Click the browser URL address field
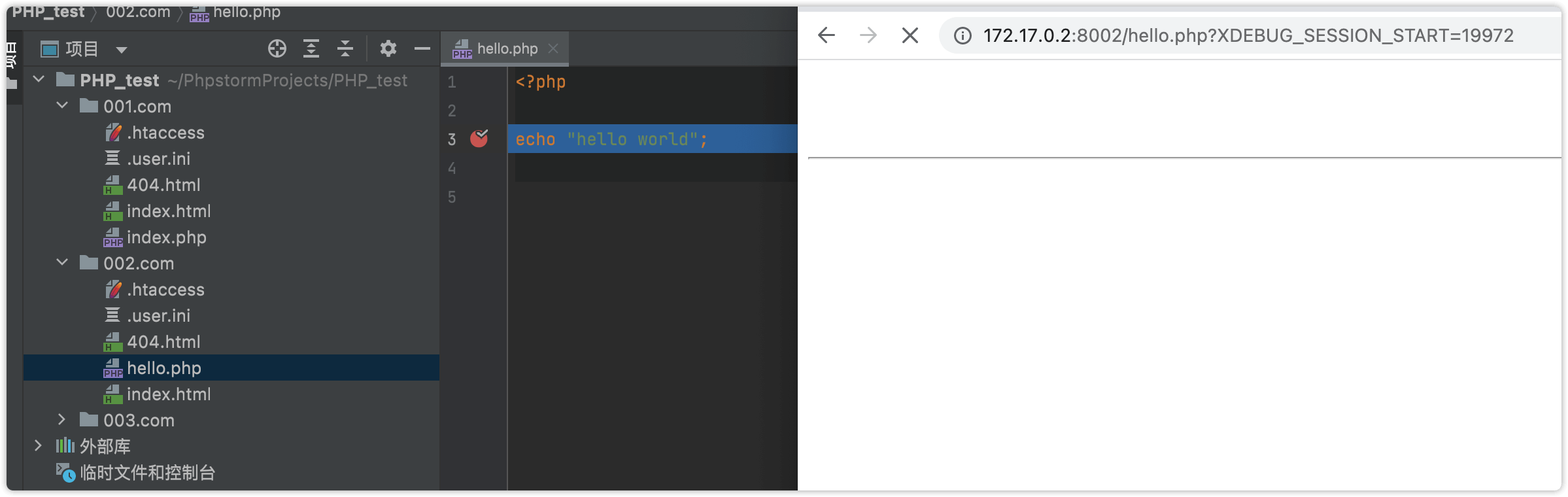 (x=1248, y=35)
